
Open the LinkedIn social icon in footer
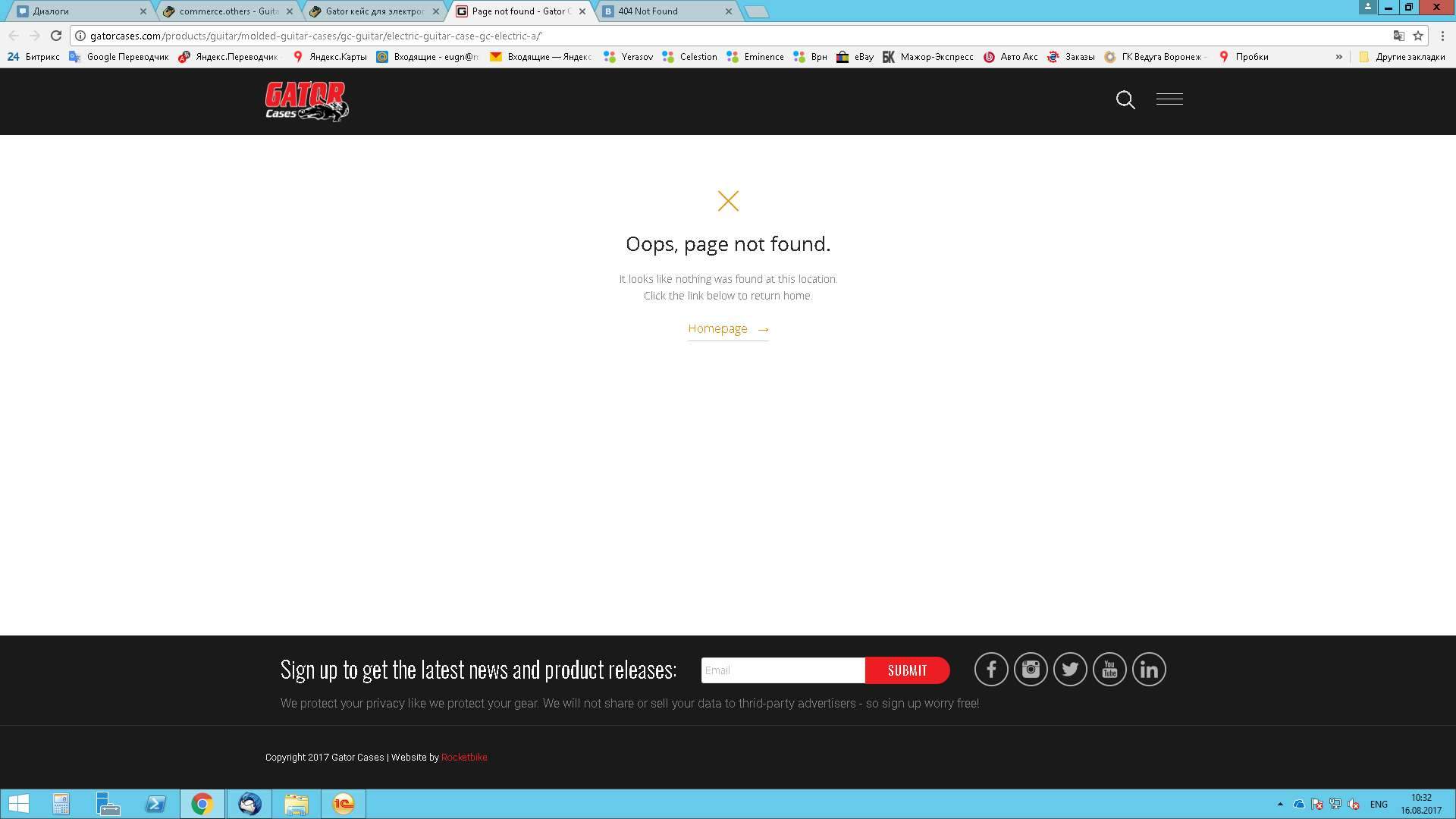(x=1148, y=670)
